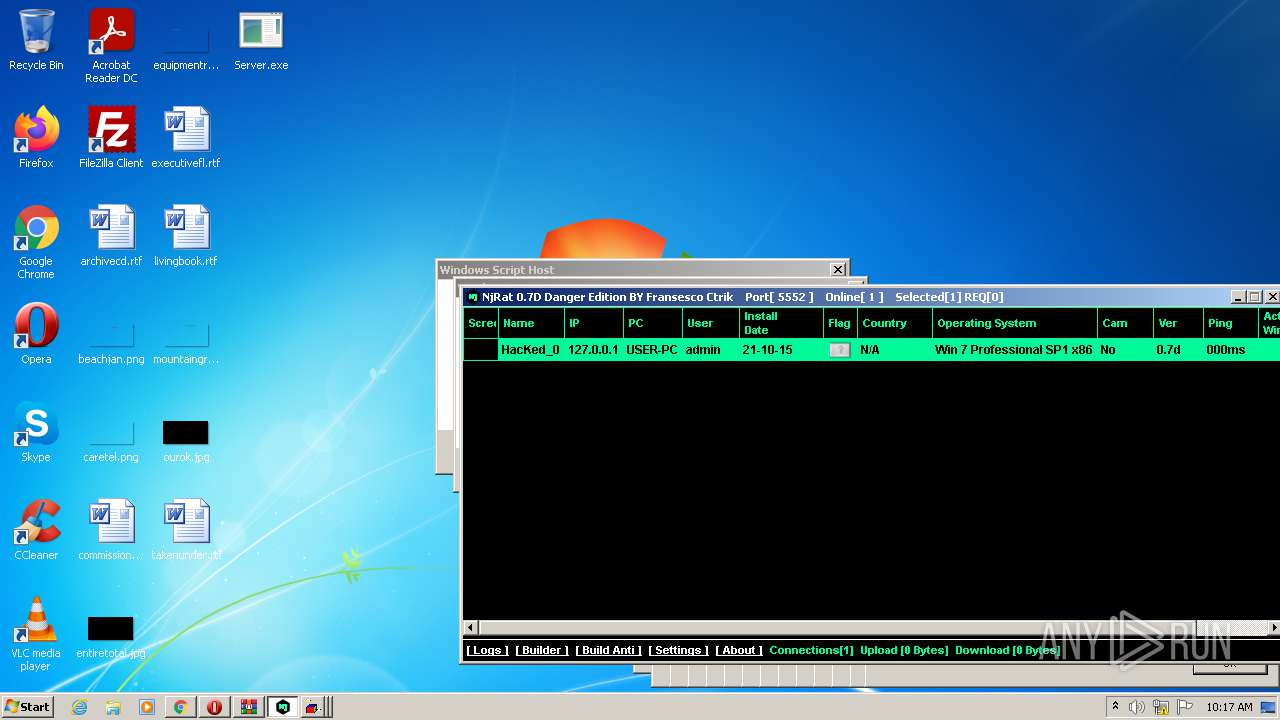Open Google Chrome desktop shortcut

point(36,242)
